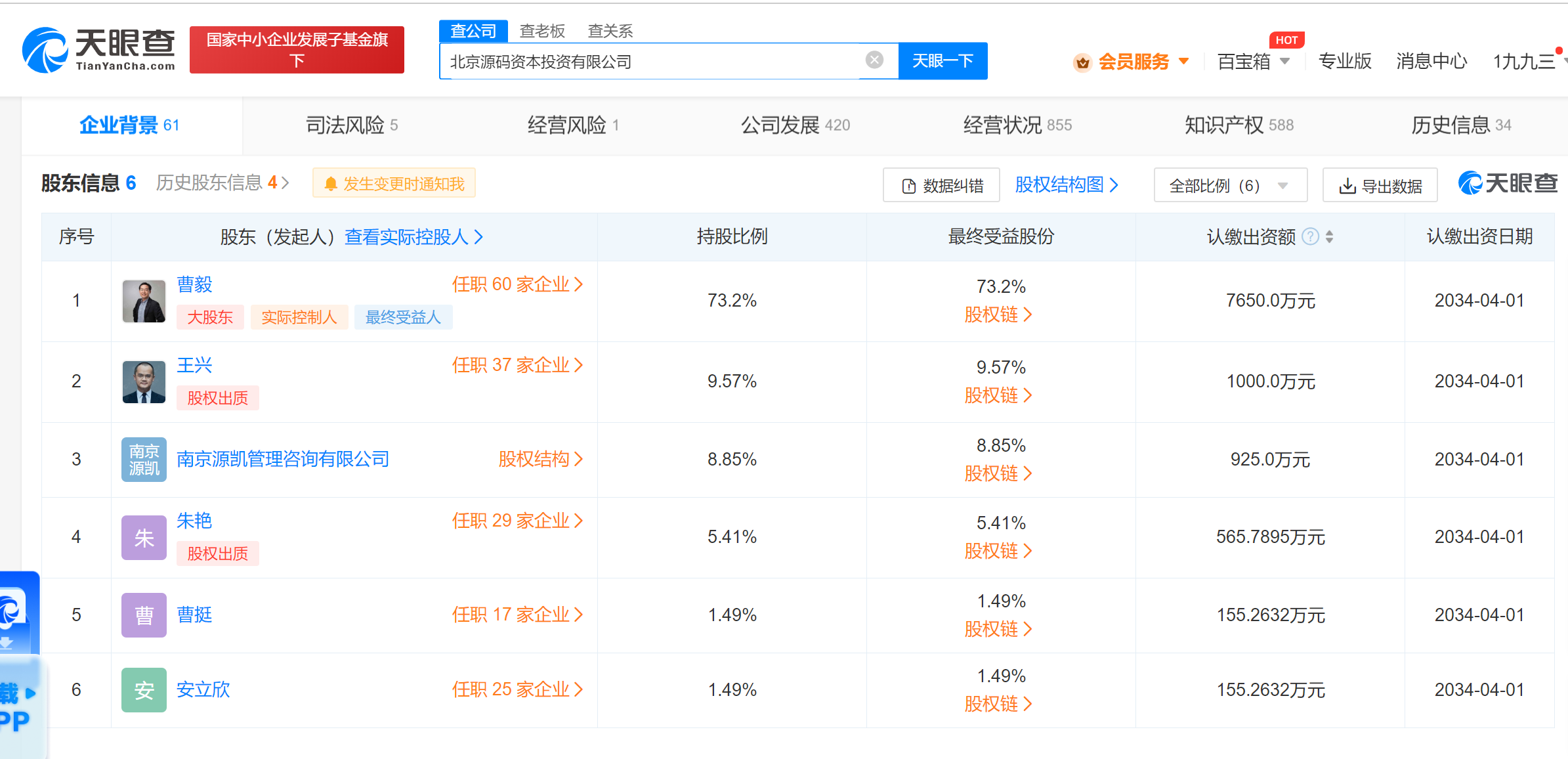Screen dimensions: 1568x759
Task: Click the 实际控制人 tag
Action: pyautogui.click(x=299, y=317)
